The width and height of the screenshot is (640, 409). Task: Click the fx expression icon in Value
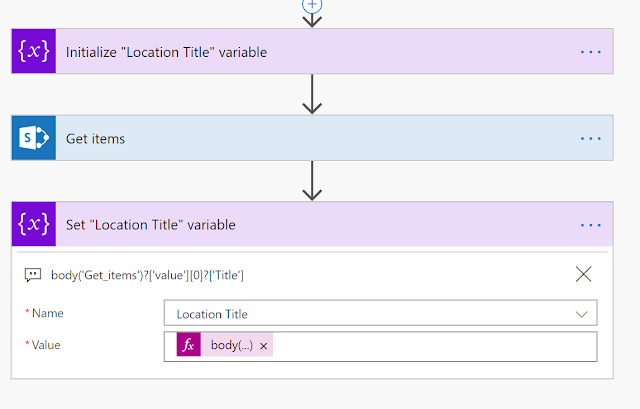click(x=188, y=345)
